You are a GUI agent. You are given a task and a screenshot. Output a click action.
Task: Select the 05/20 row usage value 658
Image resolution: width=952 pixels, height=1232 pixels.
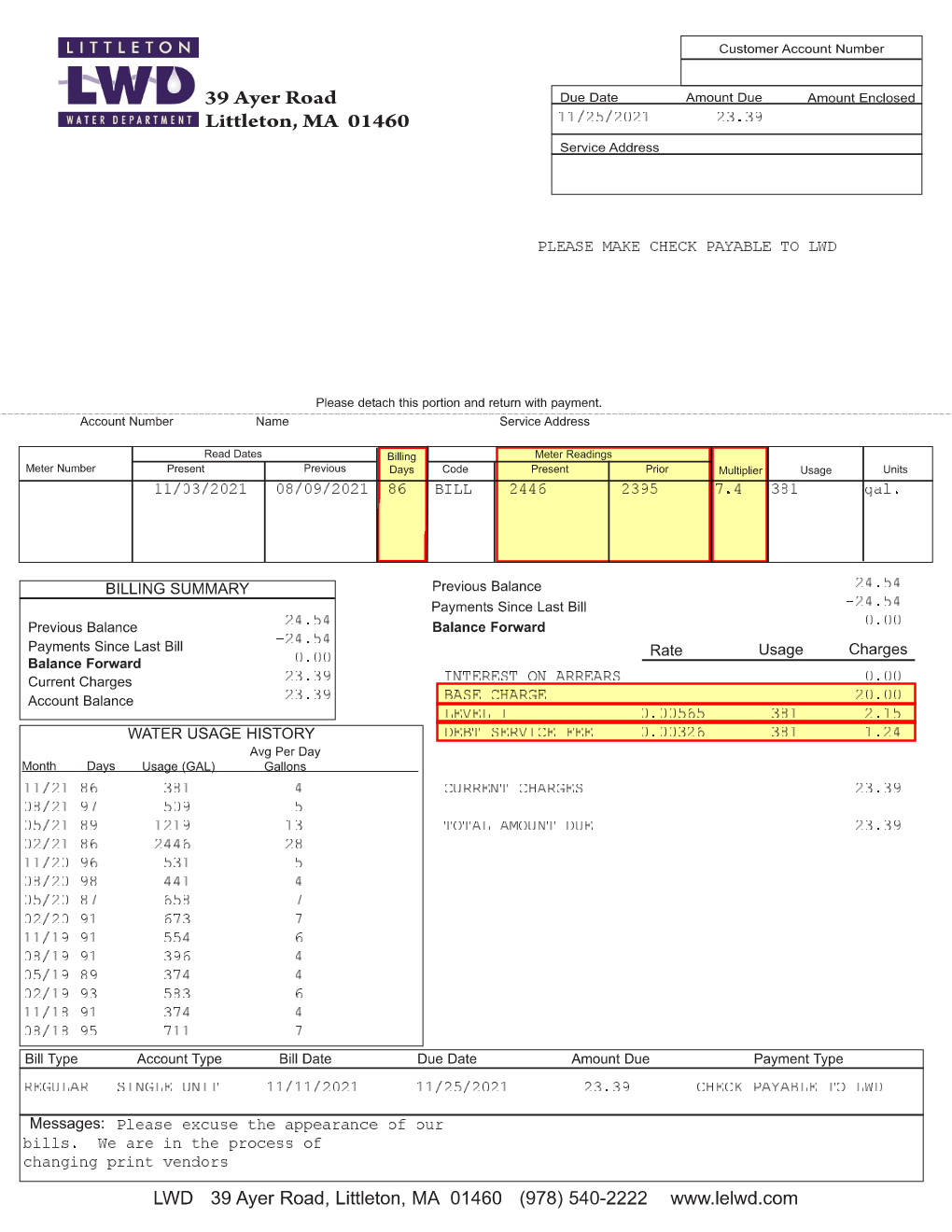[176, 900]
